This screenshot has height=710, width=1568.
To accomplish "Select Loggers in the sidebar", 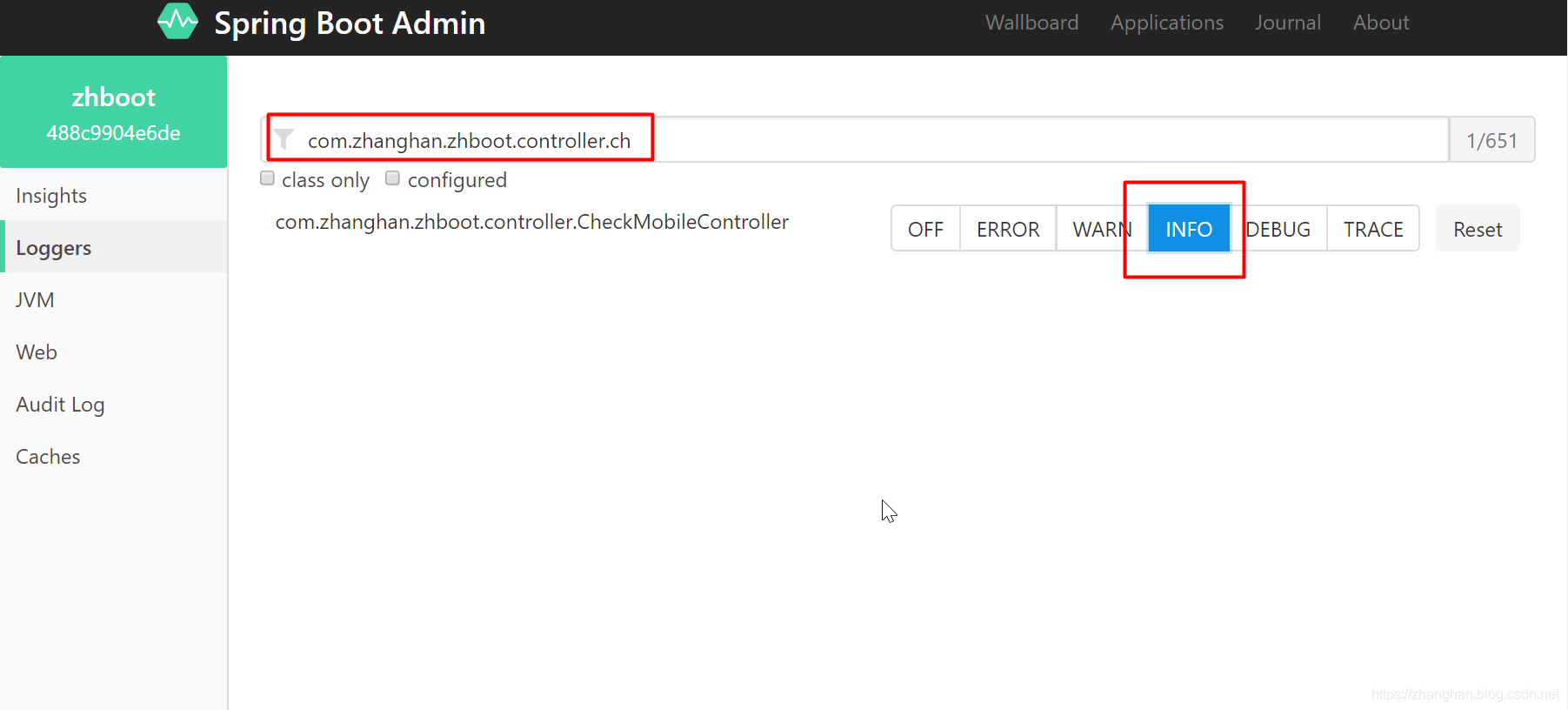I will click(114, 248).
